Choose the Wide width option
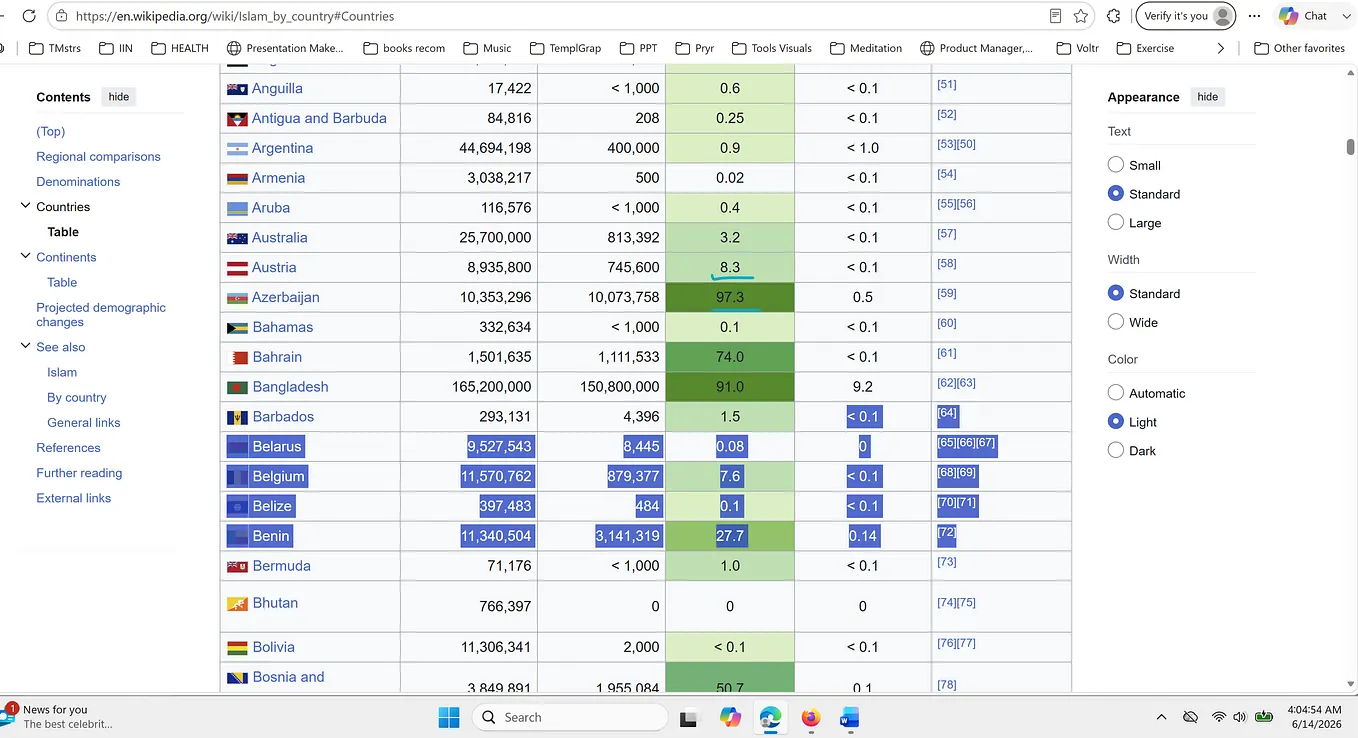The height and width of the screenshot is (738, 1358). pos(1116,322)
